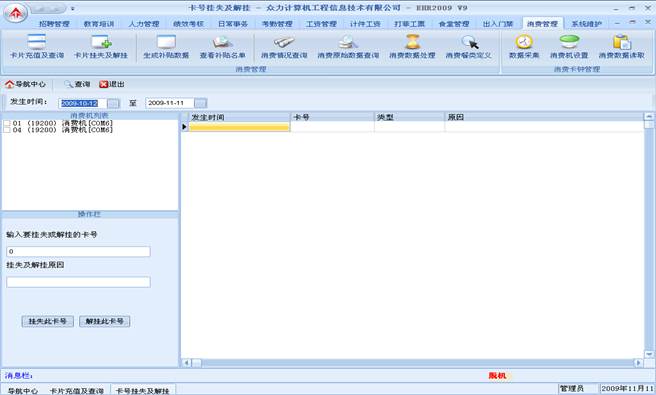
Task: Switch to 出入门禁 ribbon tab
Action: point(498,24)
